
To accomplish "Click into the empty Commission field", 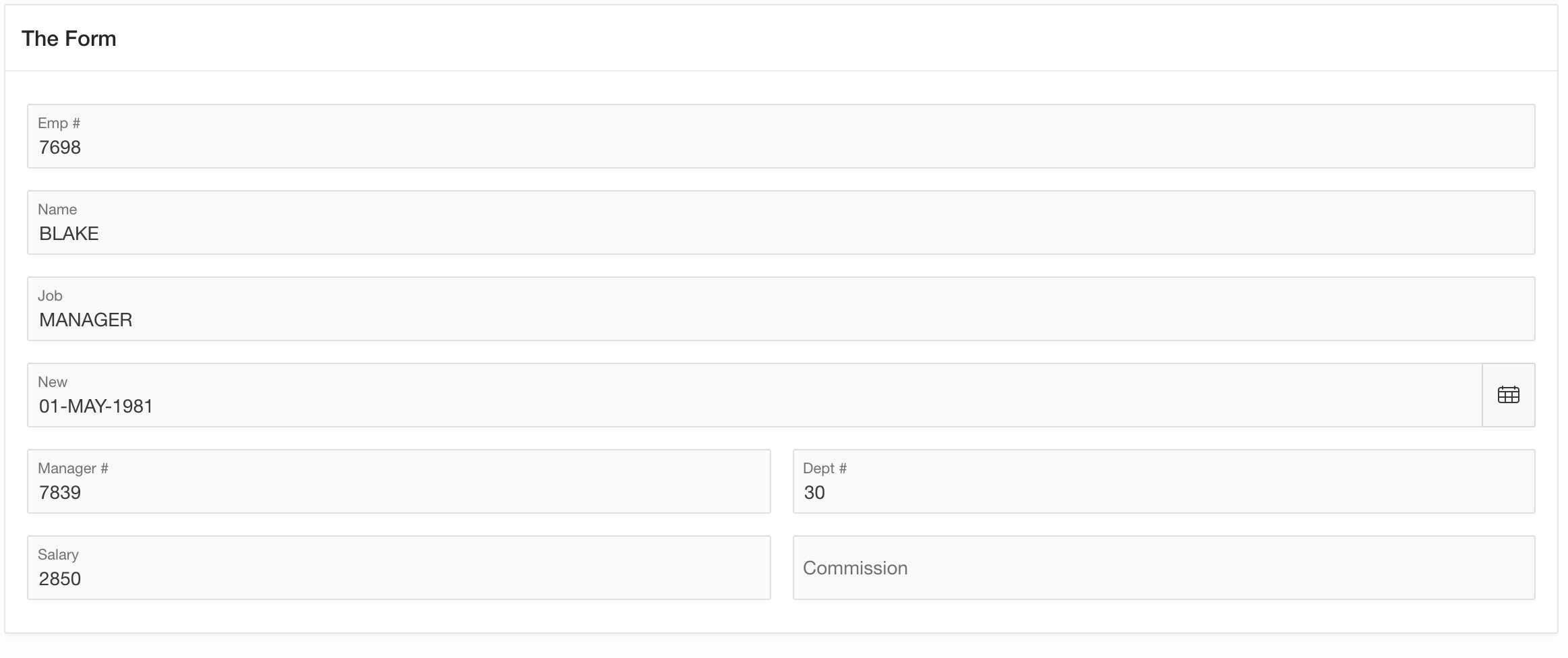I will click(x=1164, y=568).
